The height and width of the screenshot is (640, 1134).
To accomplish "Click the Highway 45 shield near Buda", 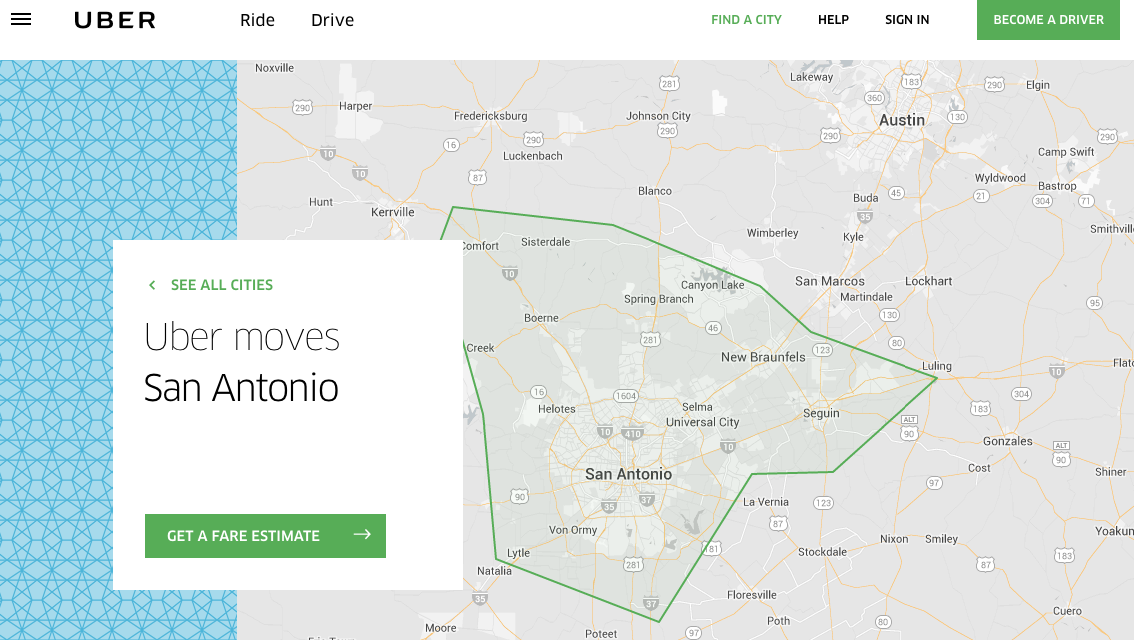I will tap(896, 193).
